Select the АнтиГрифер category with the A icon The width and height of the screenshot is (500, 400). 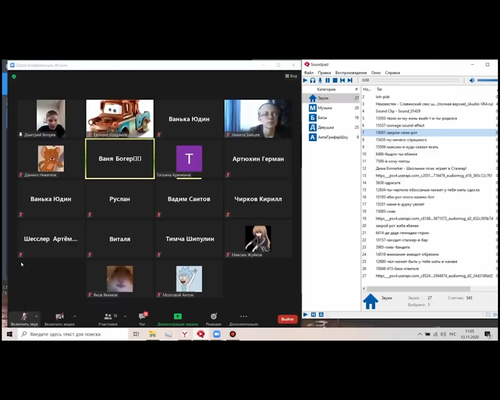331,137
